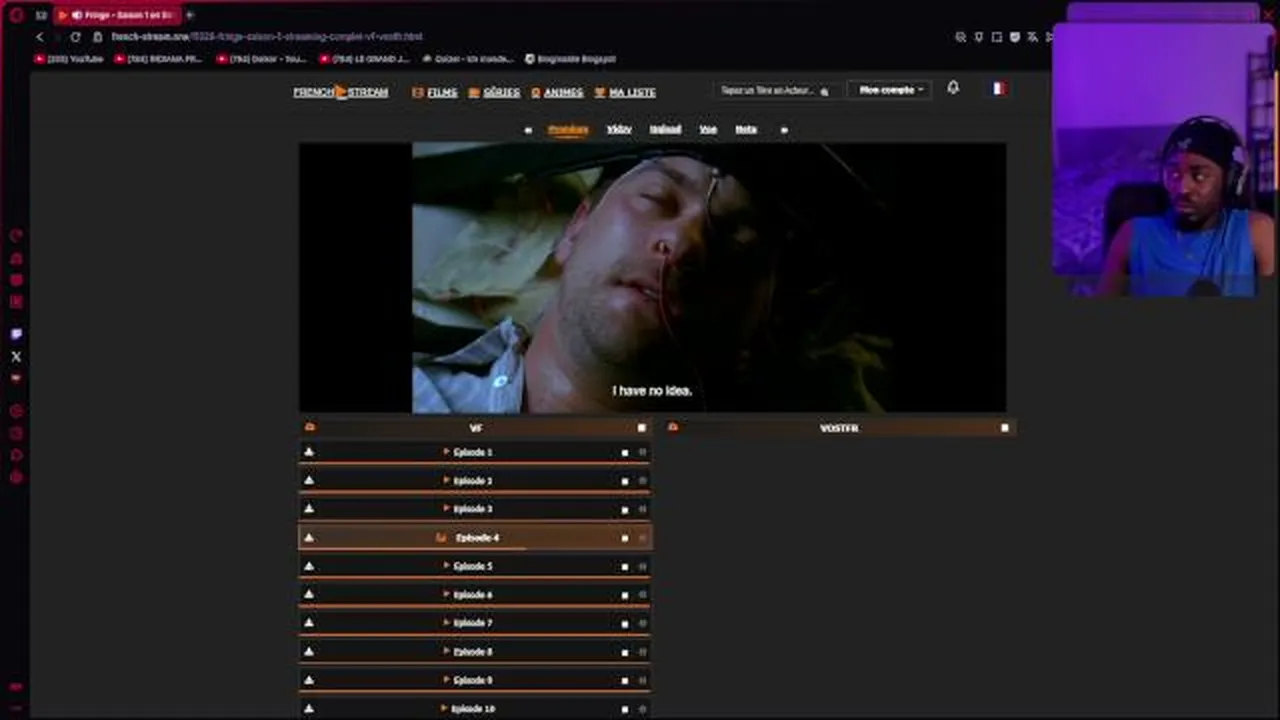This screenshot has height=720, width=1280.
Task: Tick the white square for Episode 8
Action: point(625,652)
